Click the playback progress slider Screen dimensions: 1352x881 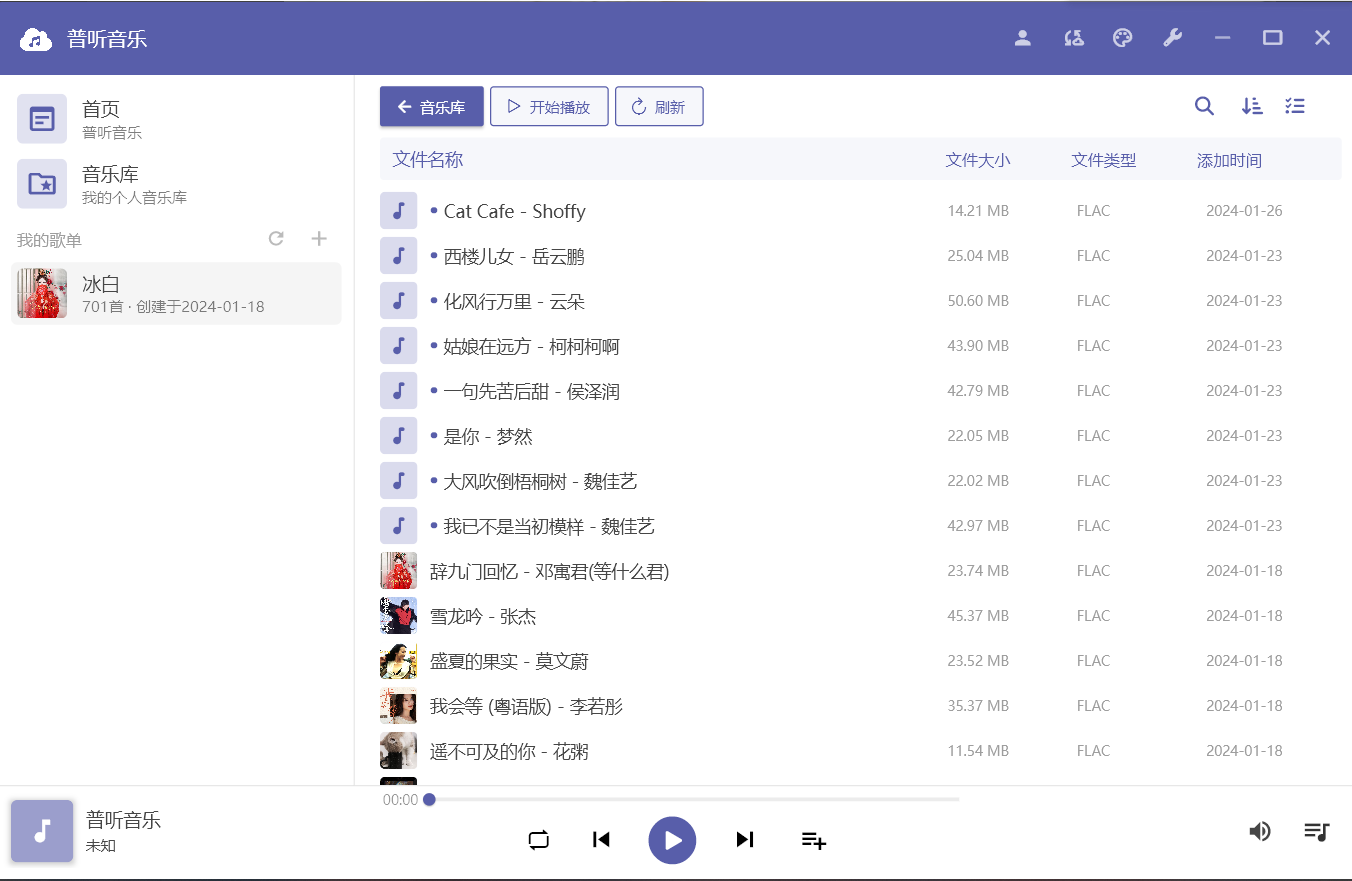[x=693, y=800]
